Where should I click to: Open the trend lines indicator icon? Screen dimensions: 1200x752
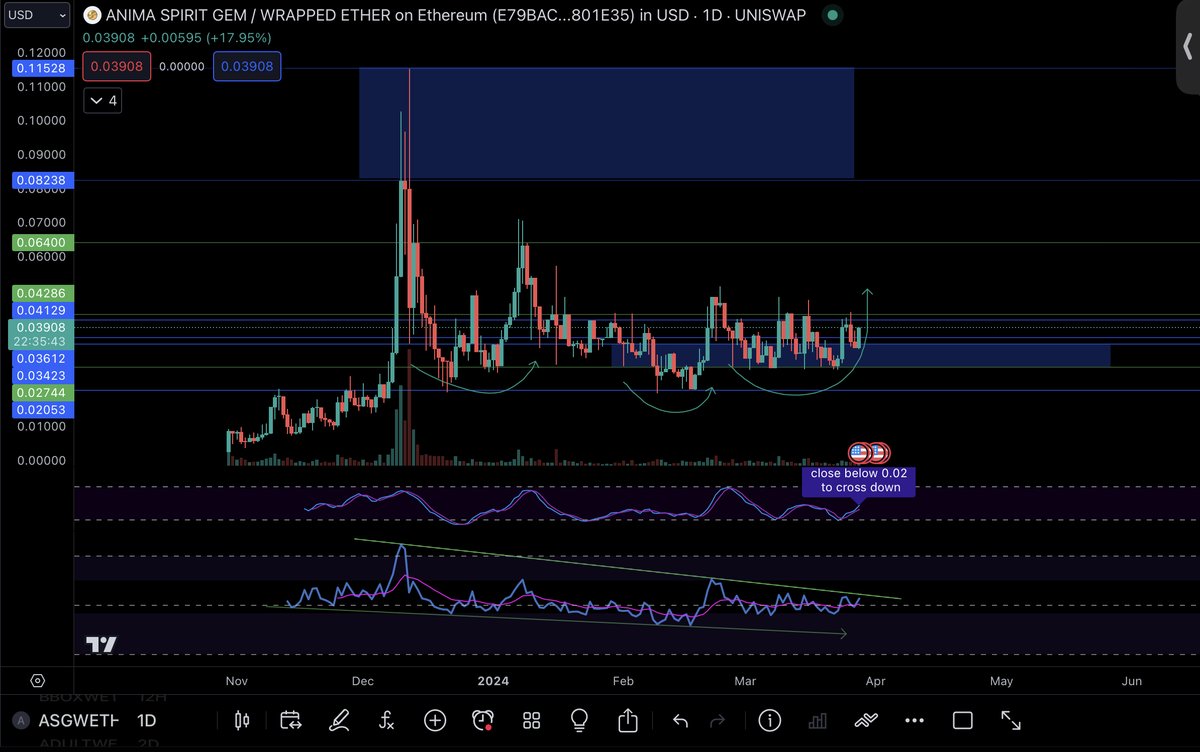tap(866, 720)
